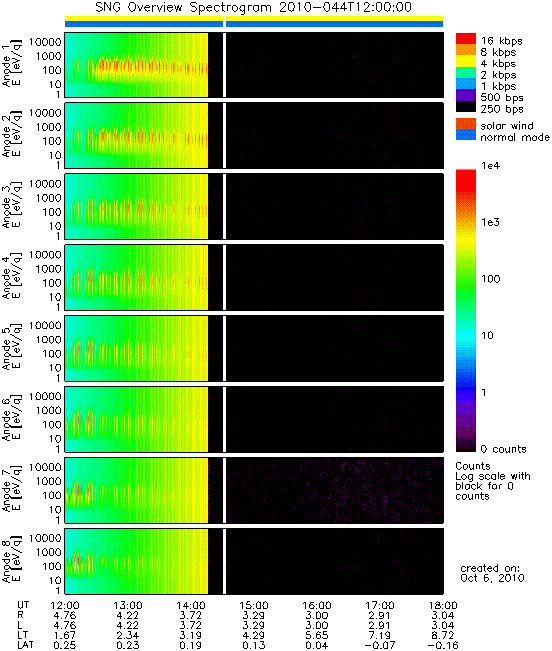
Task: Click the '1e4' color scale label
Action: (491, 166)
